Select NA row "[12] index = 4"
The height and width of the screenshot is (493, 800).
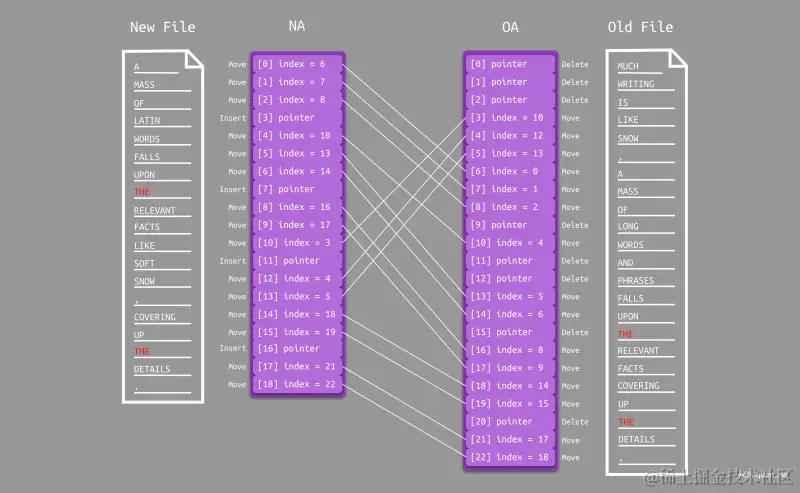(297, 278)
